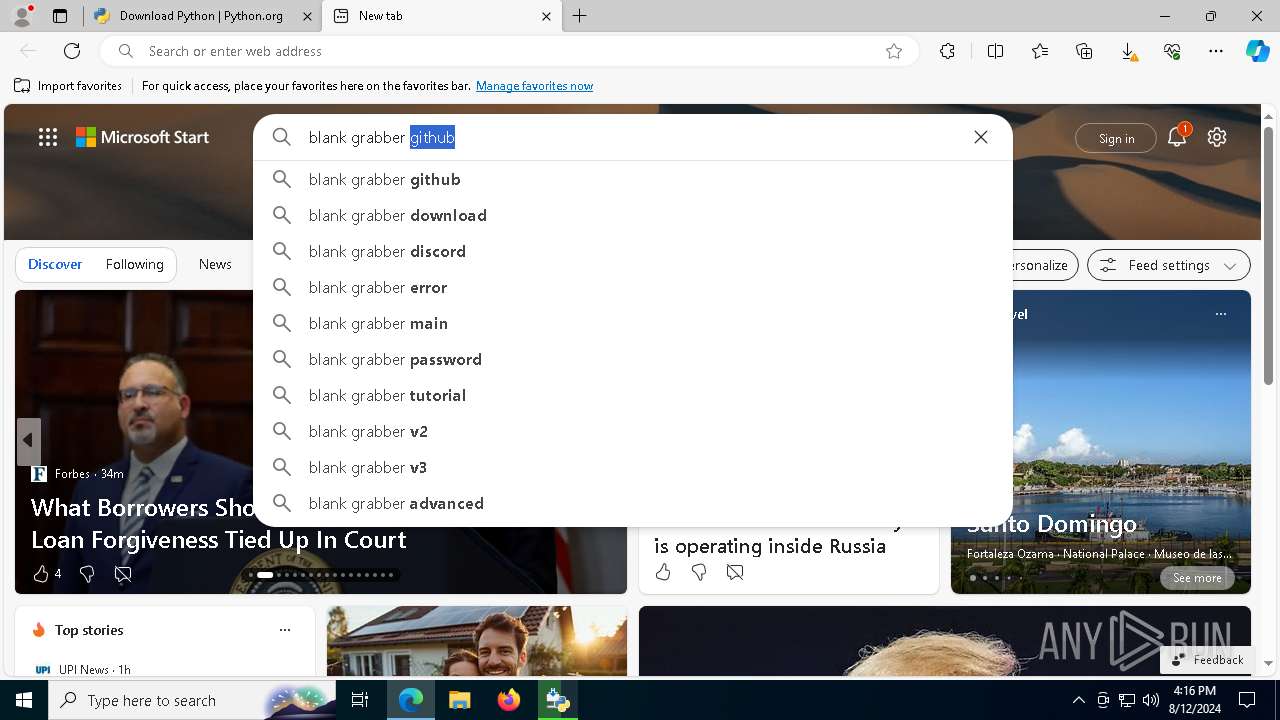Viewport: 1280px width, 720px height.
Task: Choose suggestion blank grabber v2
Action: [633, 431]
